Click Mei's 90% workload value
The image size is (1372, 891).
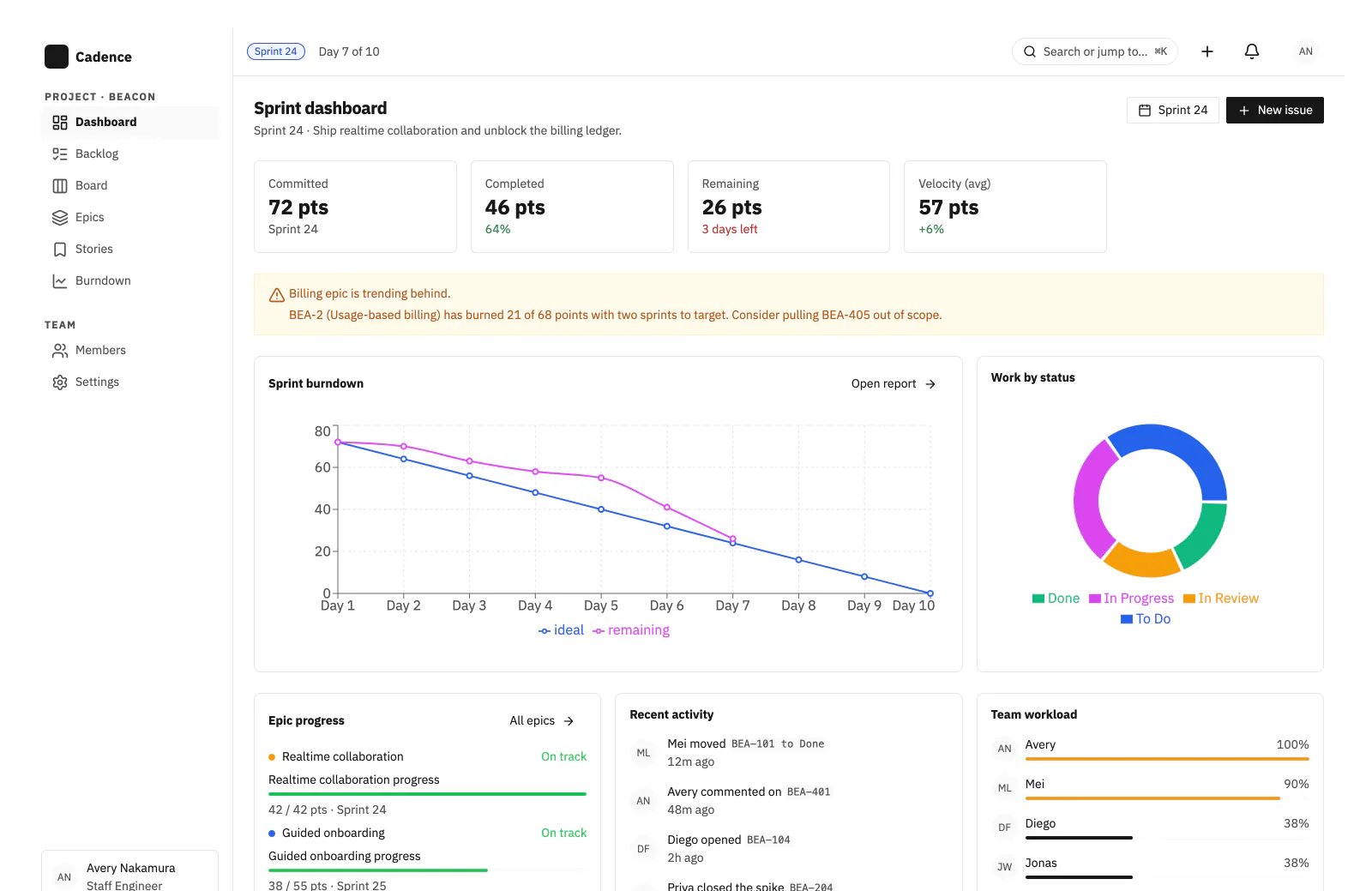coord(1296,784)
